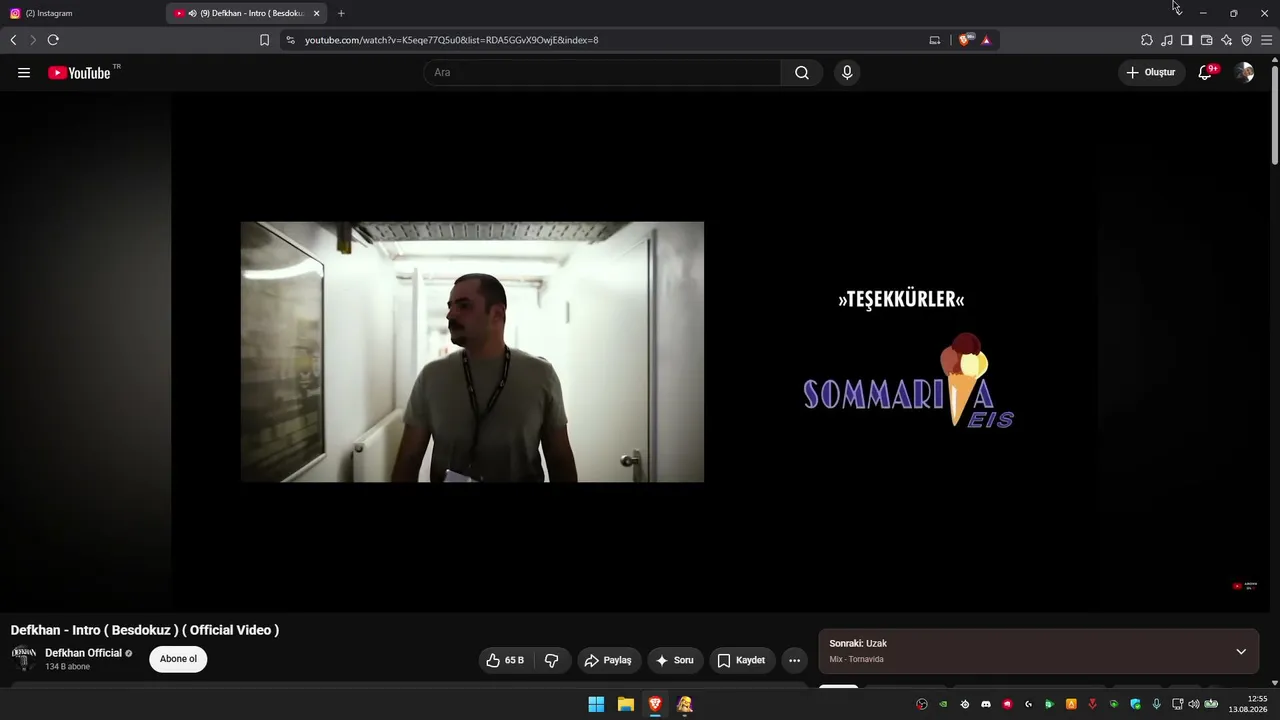
Task: Click the browser address bar URL
Action: click(x=451, y=40)
